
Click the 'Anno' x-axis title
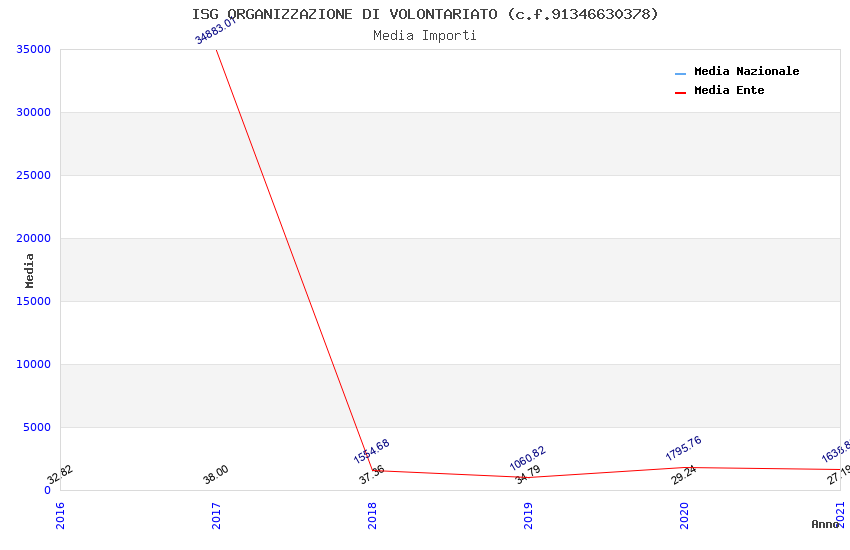click(825, 524)
